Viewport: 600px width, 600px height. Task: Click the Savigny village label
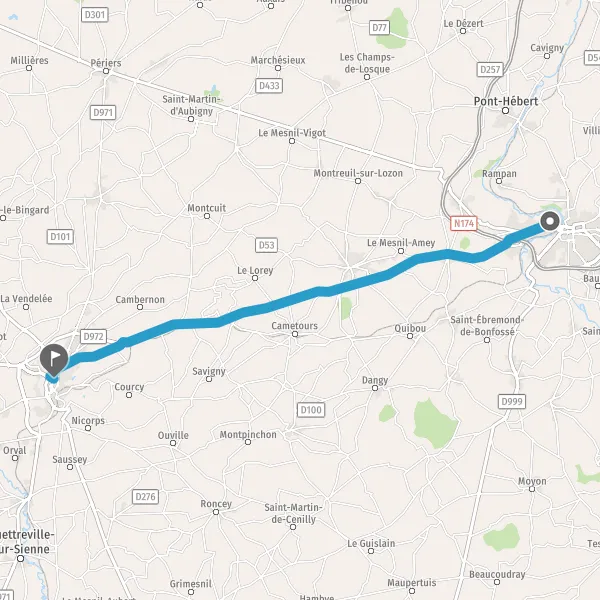click(209, 371)
